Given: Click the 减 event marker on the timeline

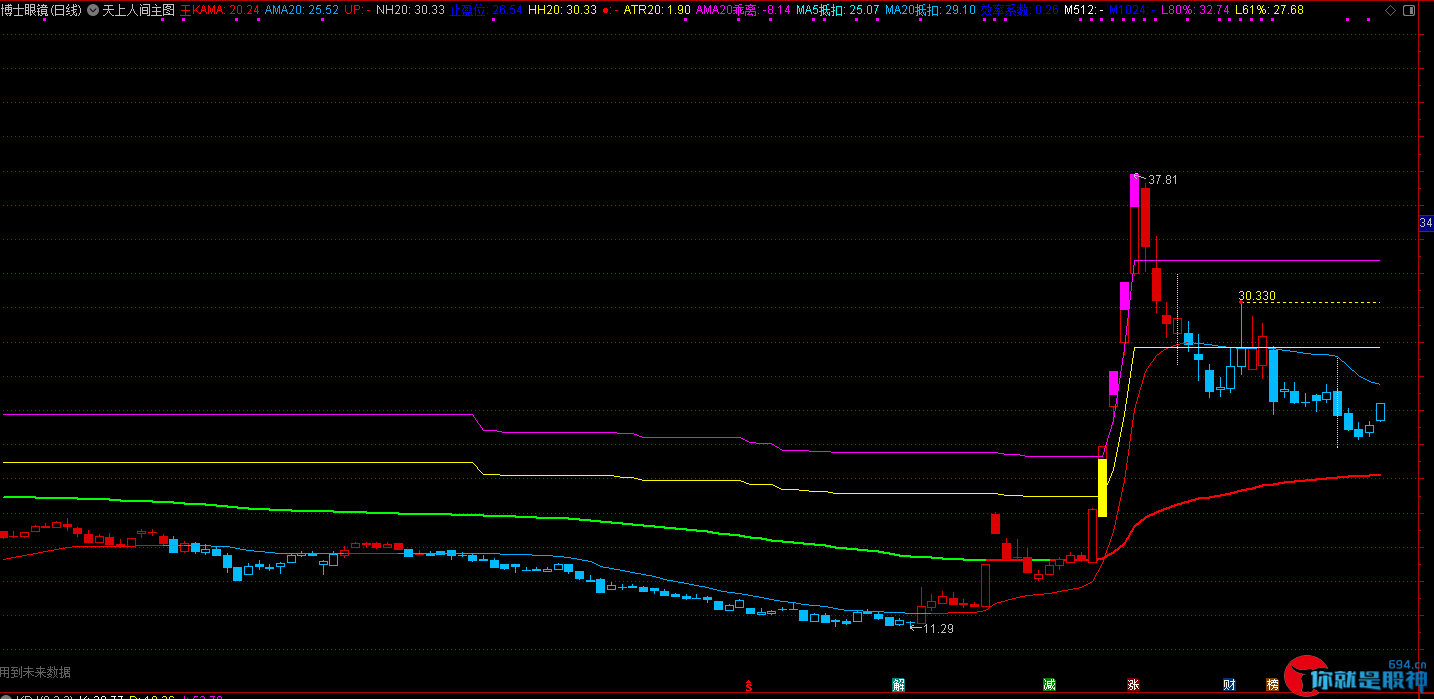Looking at the screenshot, I should pyautogui.click(x=1049, y=685).
